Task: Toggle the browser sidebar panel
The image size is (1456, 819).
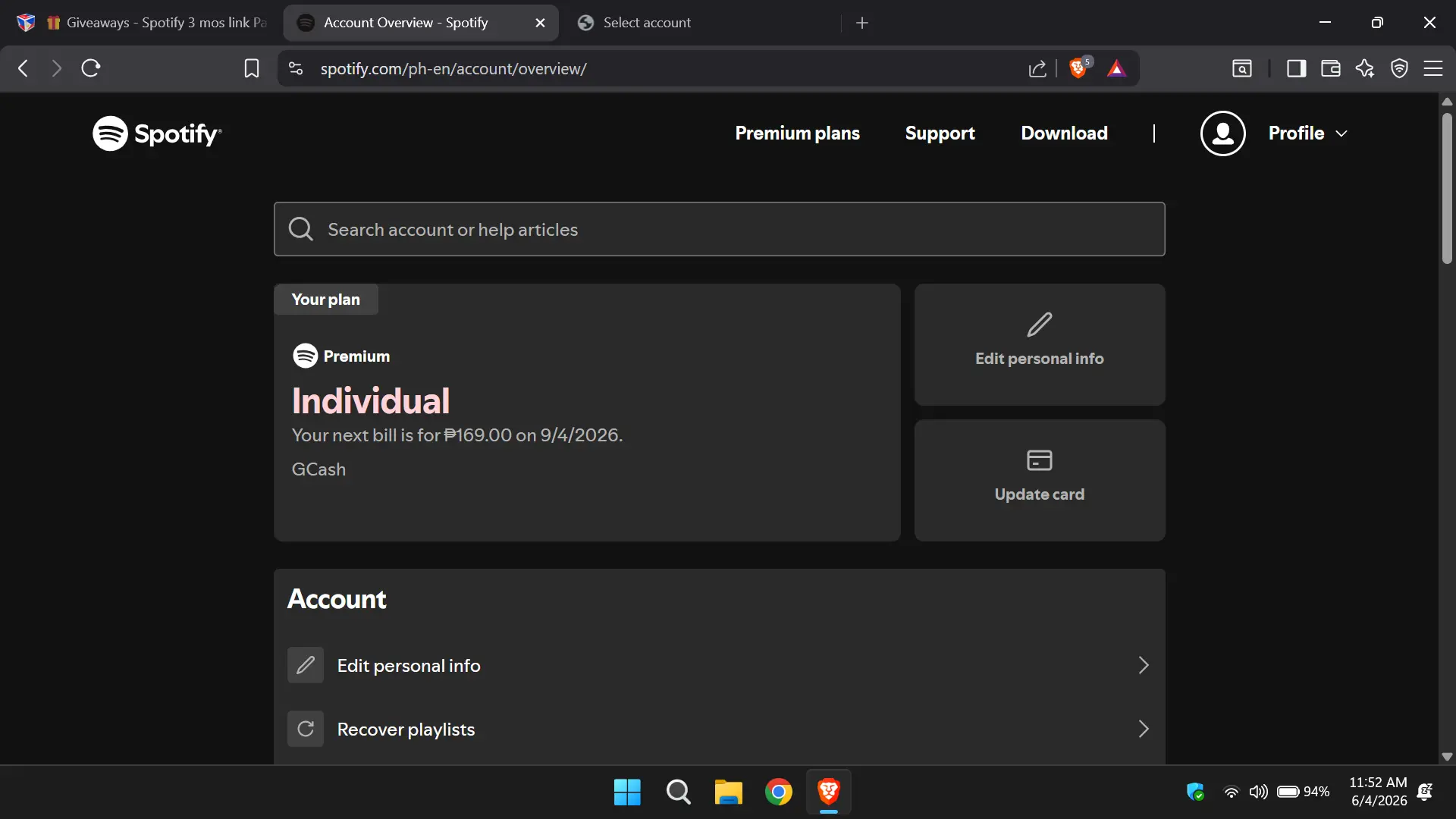Action: click(x=1296, y=68)
